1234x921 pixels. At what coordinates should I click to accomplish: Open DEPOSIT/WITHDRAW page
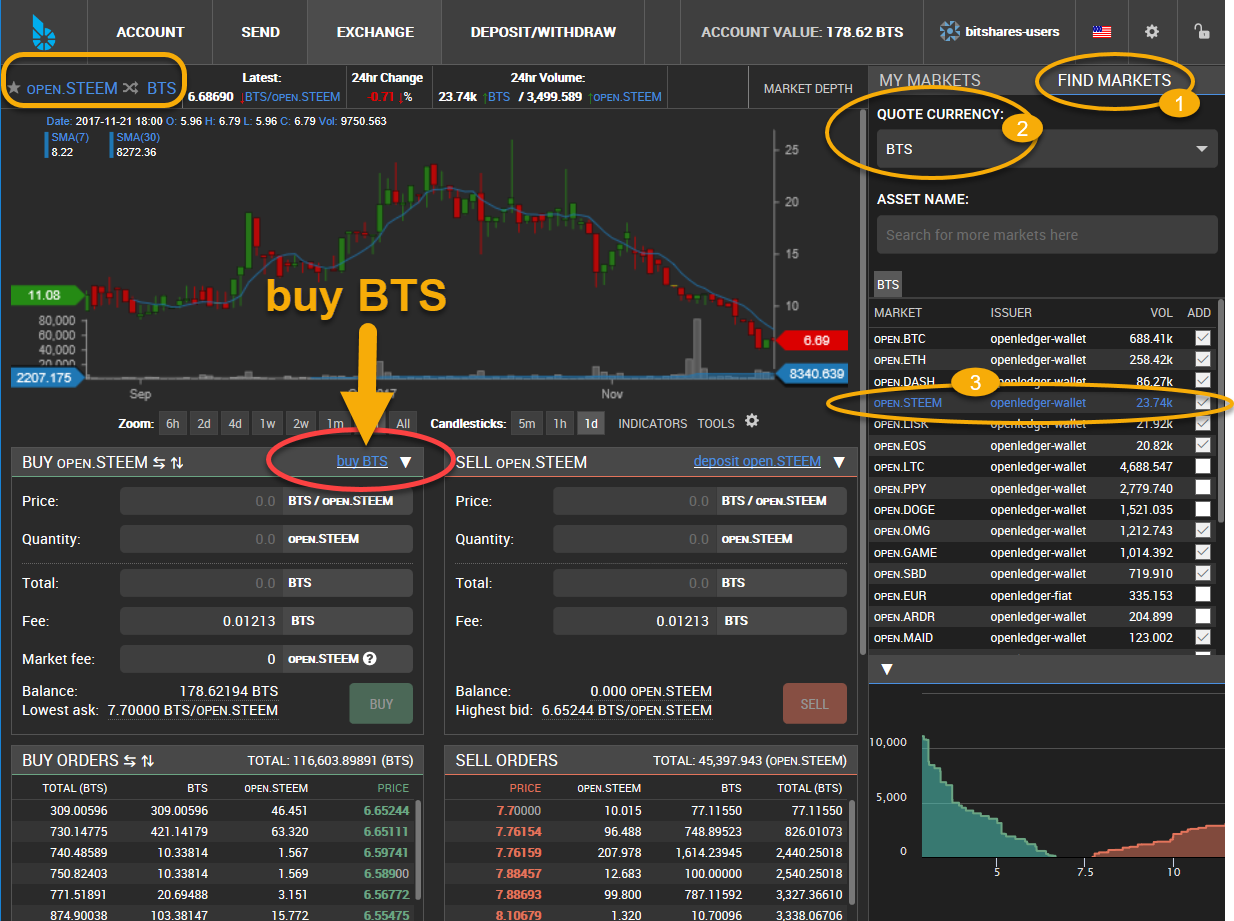click(543, 32)
